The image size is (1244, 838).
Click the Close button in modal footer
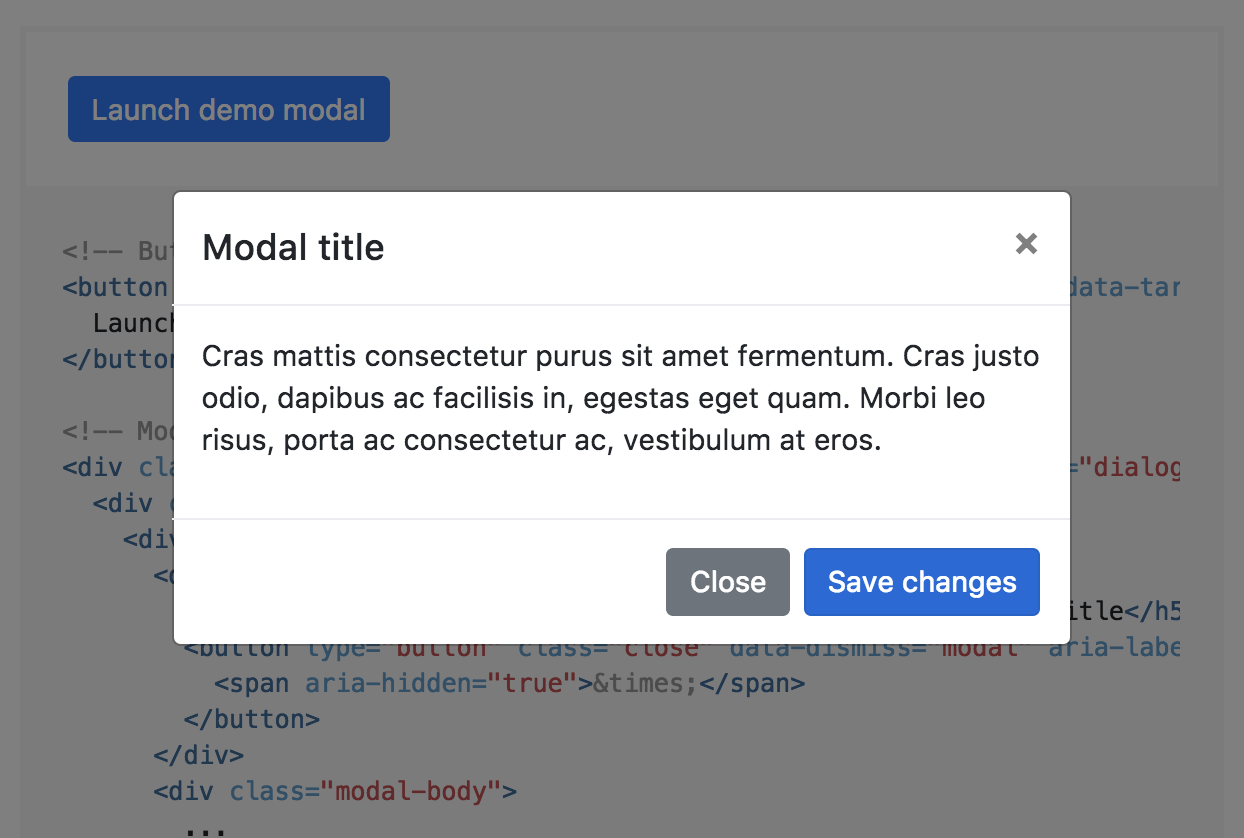click(727, 581)
